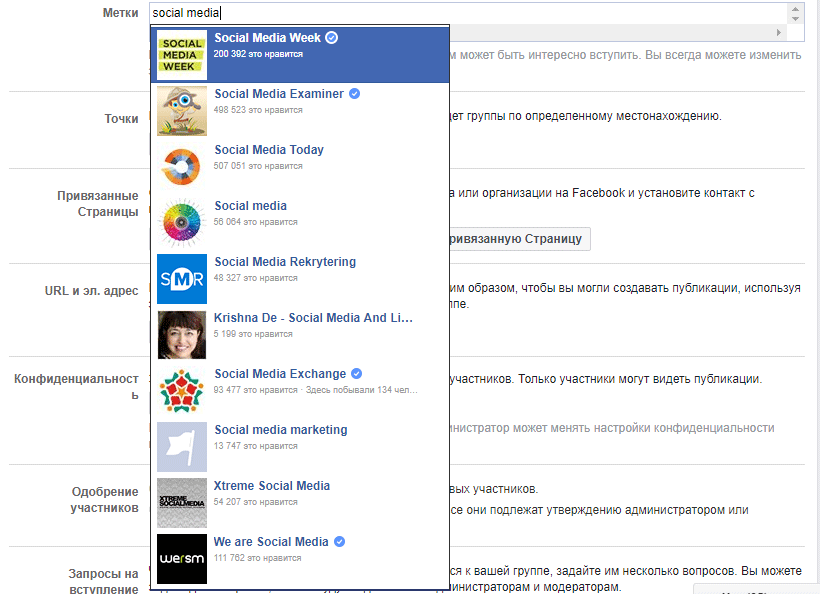Click the Xtreme Social Media logo thumbnail

(181, 502)
